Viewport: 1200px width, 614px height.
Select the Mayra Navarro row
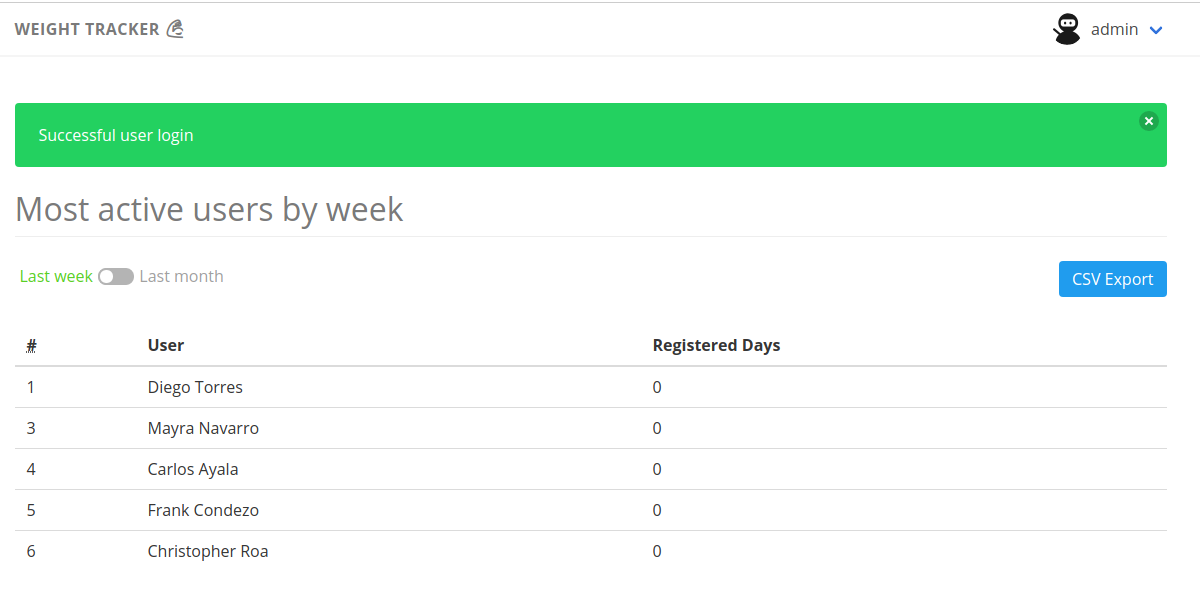point(591,428)
